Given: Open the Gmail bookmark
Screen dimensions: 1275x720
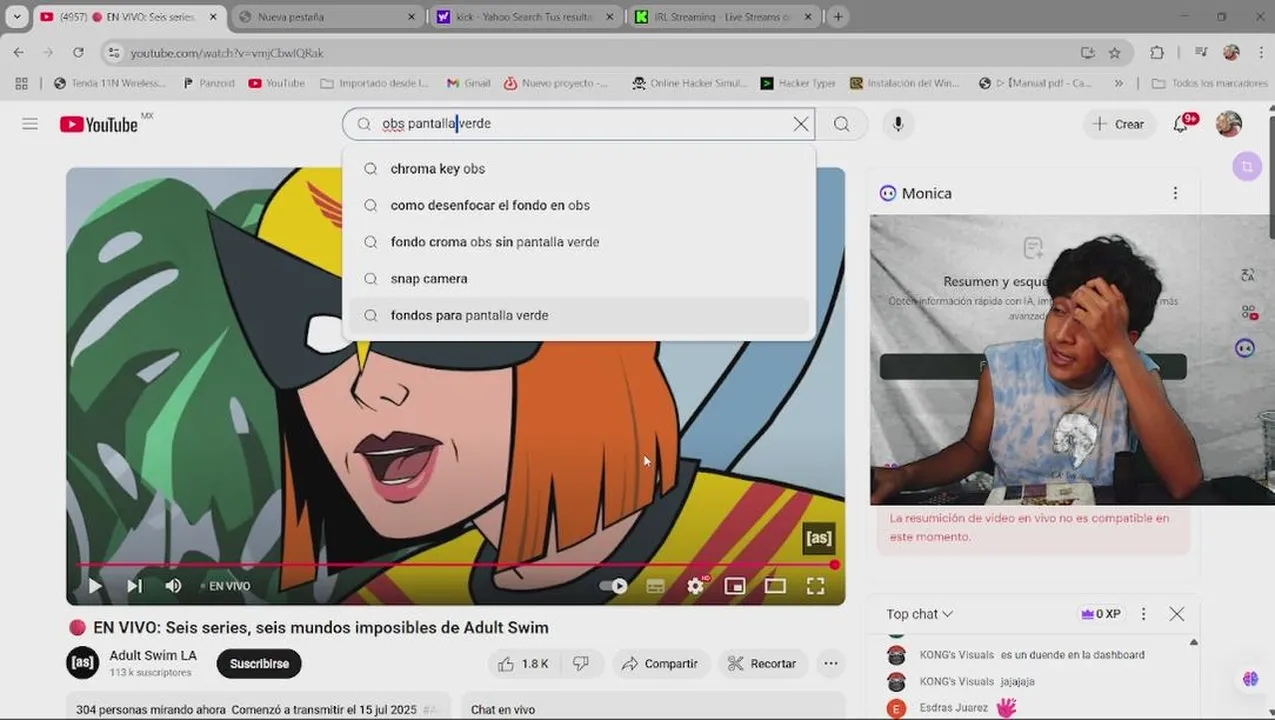Looking at the screenshot, I should (469, 83).
